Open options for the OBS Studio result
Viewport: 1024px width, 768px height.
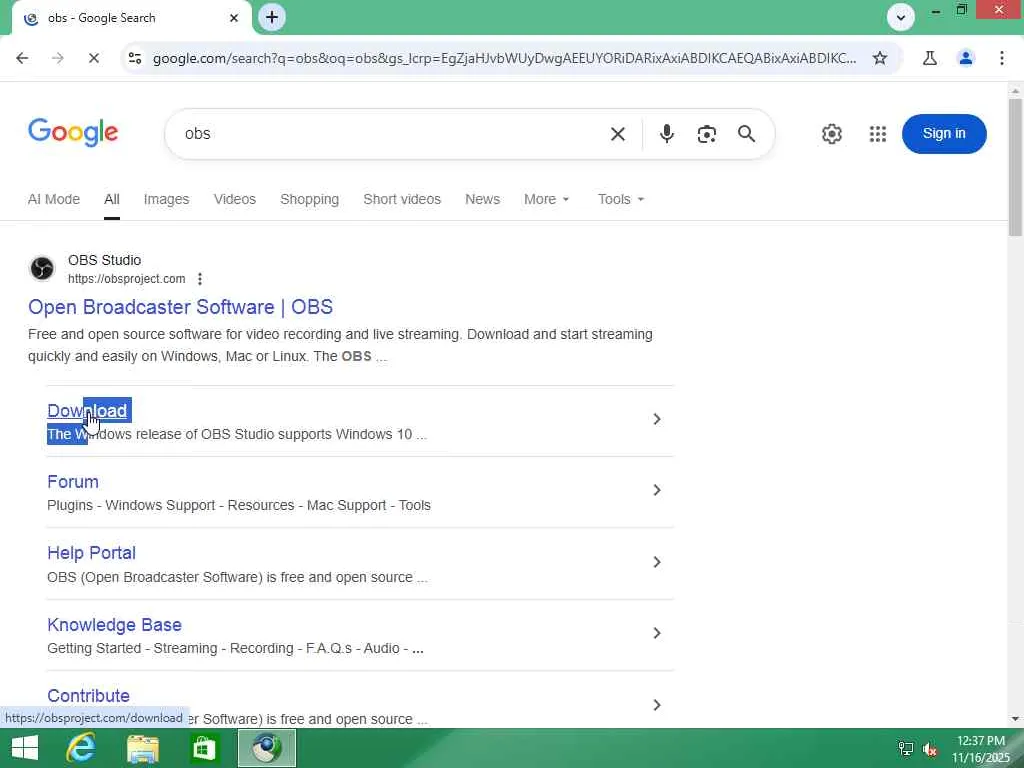[x=200, y=279]
